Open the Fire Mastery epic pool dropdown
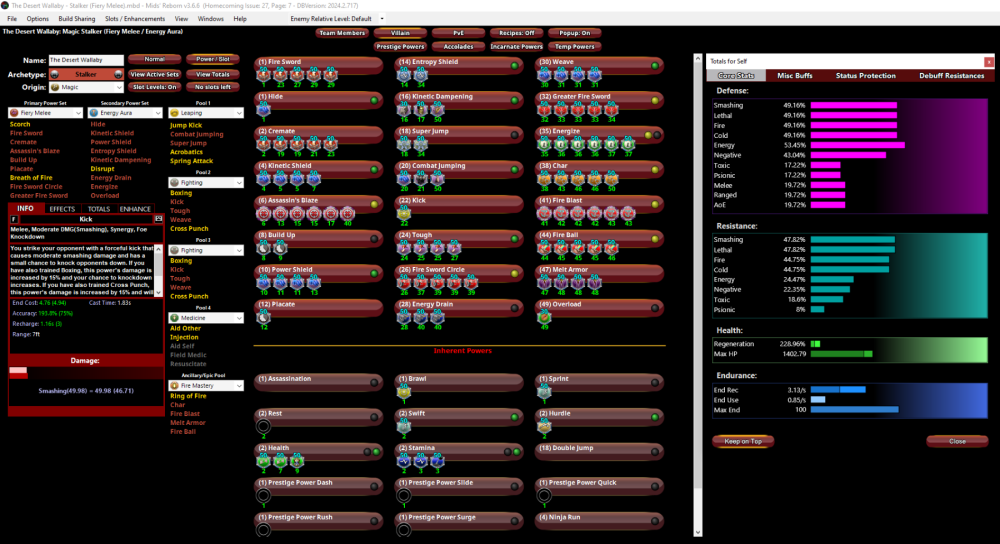 click(x=206, y=386)
